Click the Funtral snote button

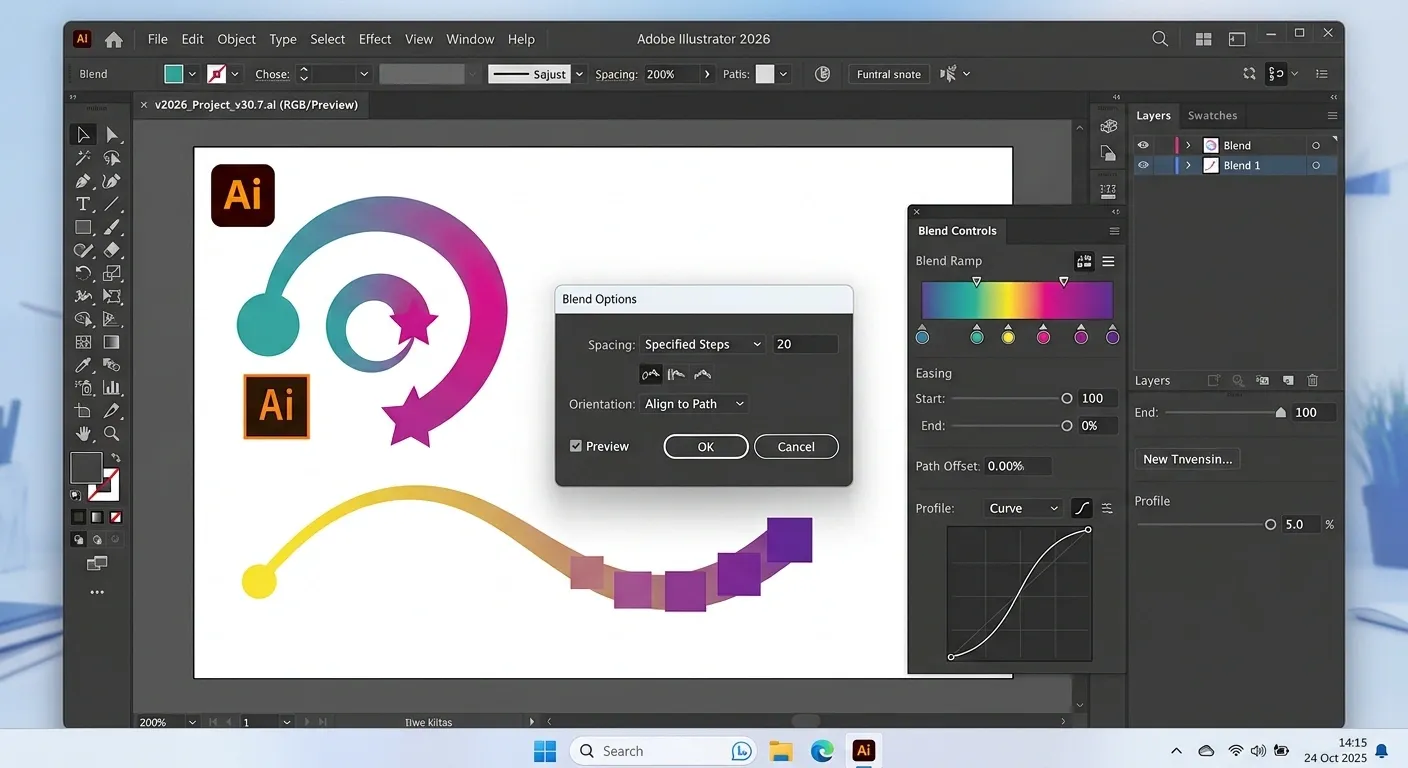click(x=889, y=74)
